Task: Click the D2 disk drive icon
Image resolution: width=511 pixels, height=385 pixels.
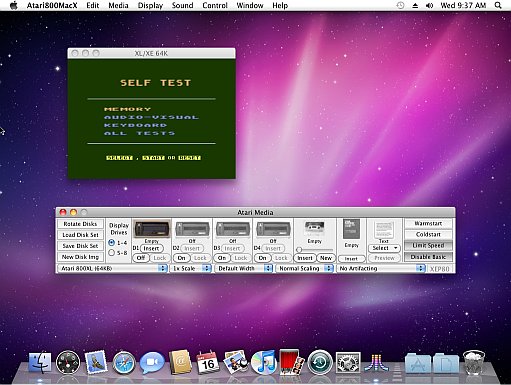Action: (x=192, y=229)
